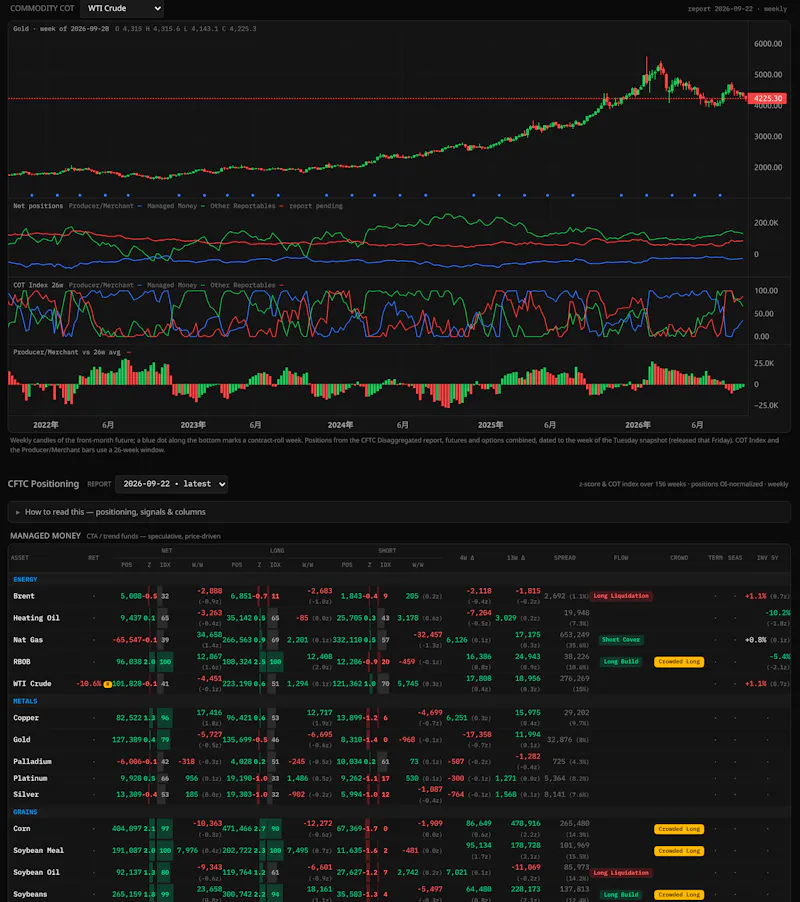800x902 pixels.
Task: Click the 2025年 label on the time axis
Action: click(x=490, y=425)
